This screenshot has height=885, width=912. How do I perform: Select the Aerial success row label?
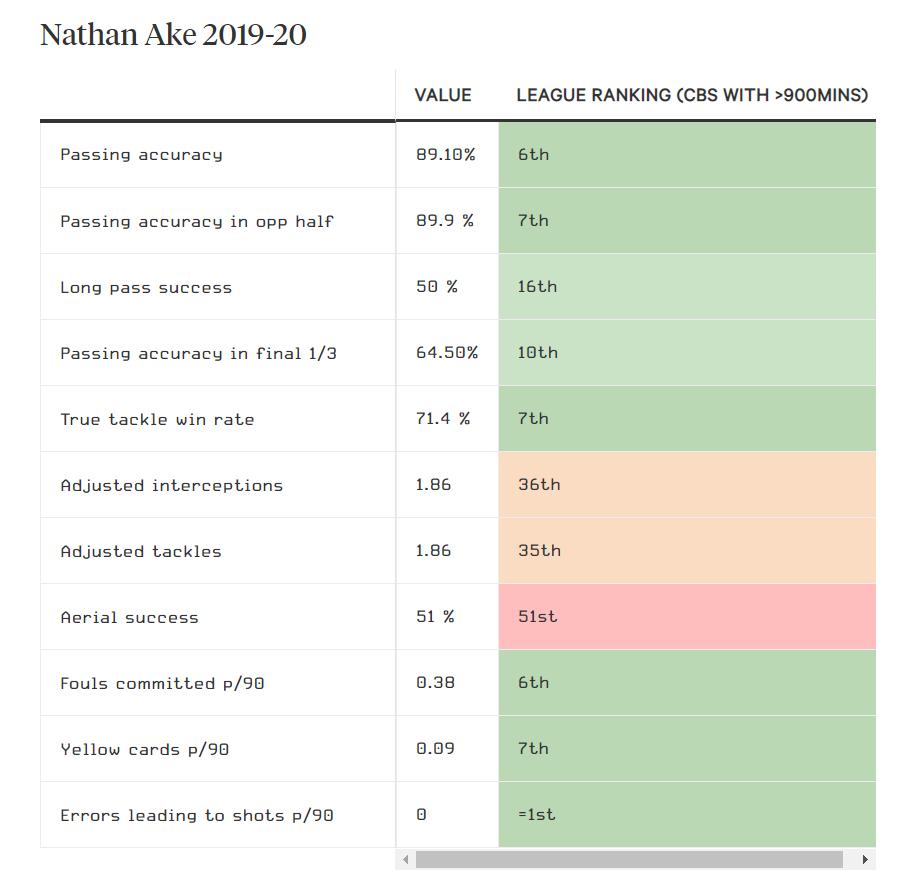coord(129,617)
